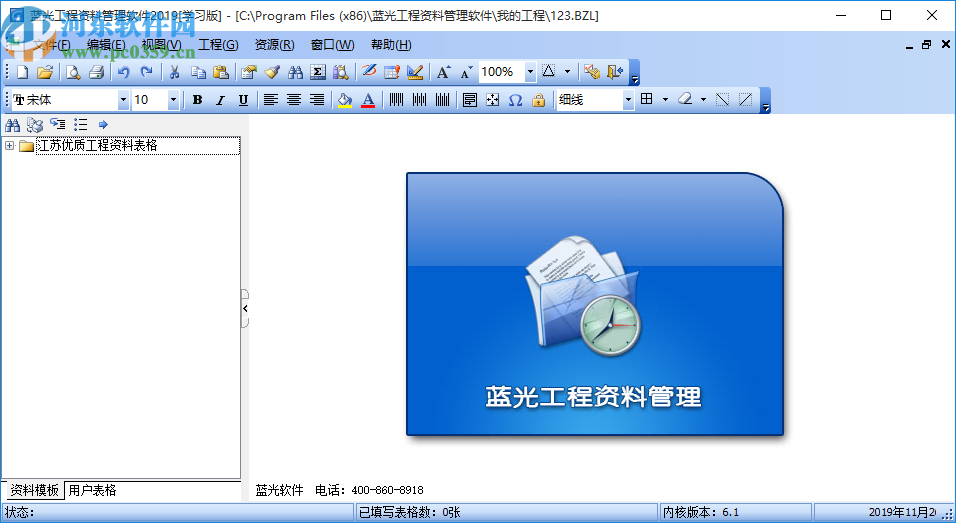Click the Find binoculars icon in top toolbar
The width and height of the screenshot is (956, 523).
[295, 72]
